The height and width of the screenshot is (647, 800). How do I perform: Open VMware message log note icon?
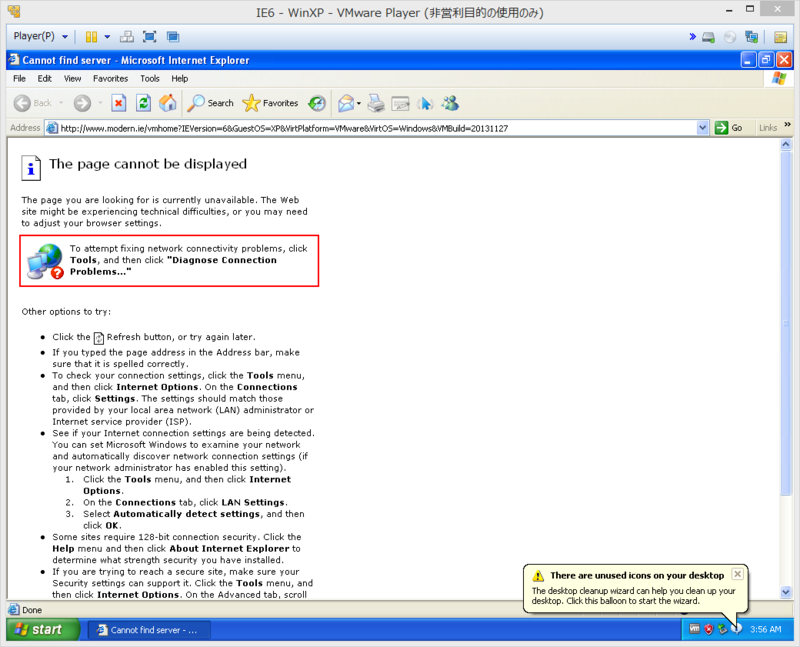780,37
